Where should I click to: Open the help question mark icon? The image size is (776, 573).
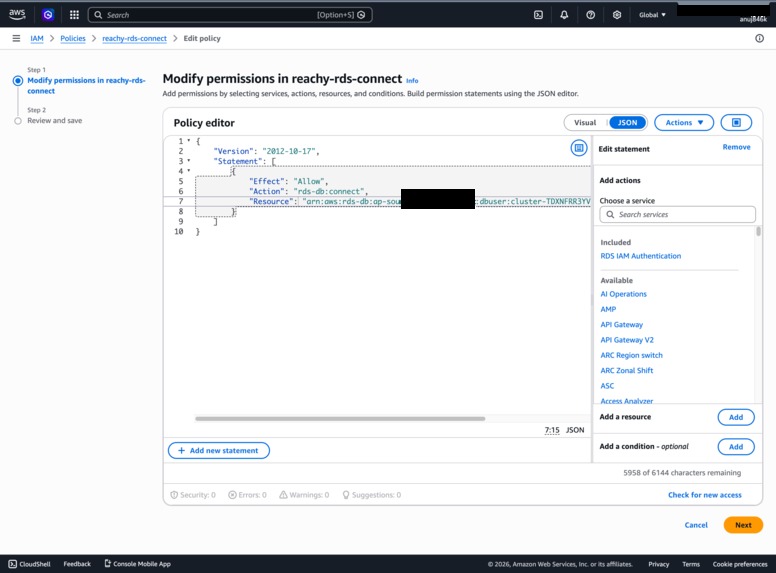tap(590, 15)
